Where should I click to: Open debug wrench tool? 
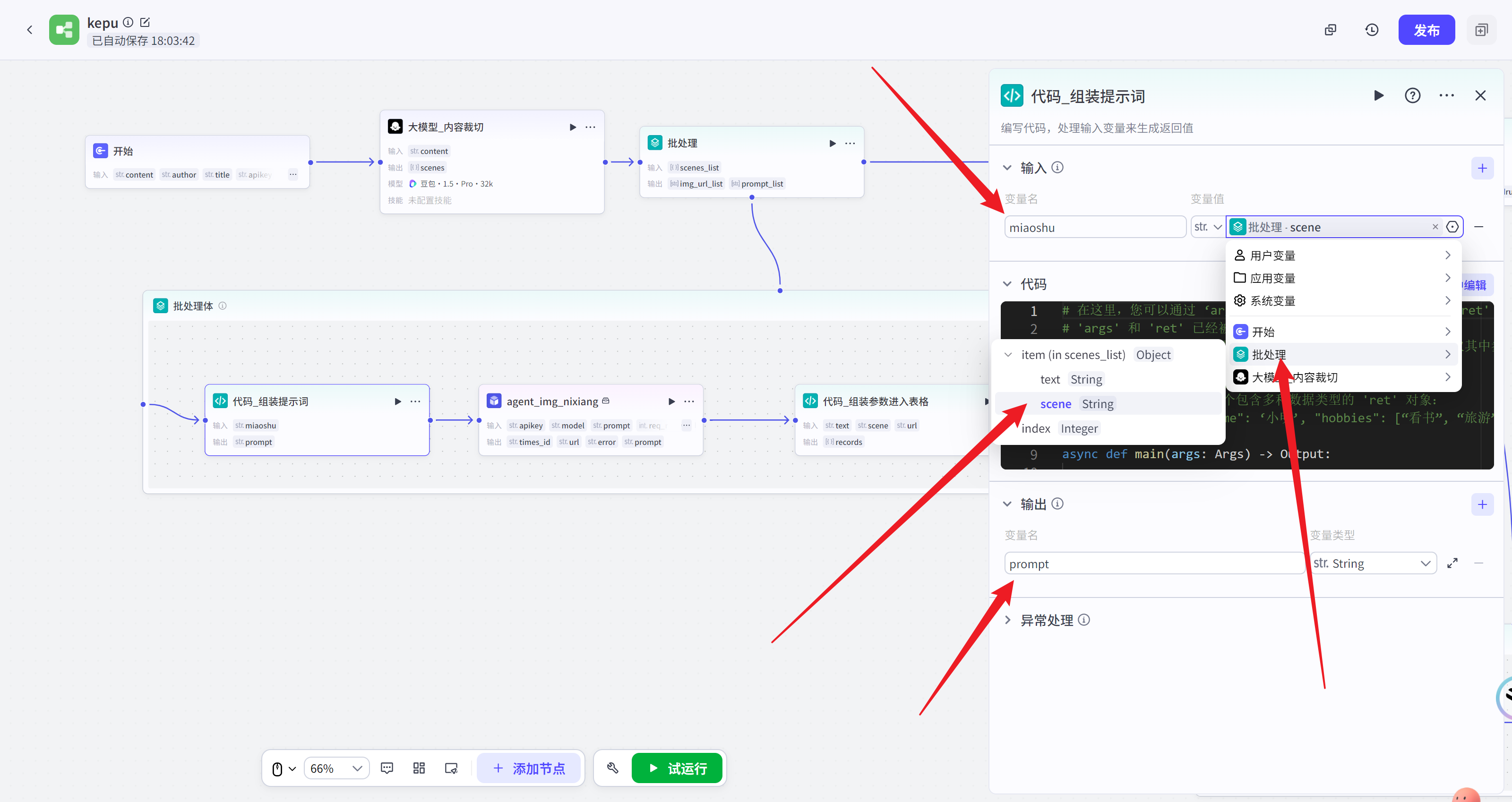pyautogui.click(x=612, y=768)
